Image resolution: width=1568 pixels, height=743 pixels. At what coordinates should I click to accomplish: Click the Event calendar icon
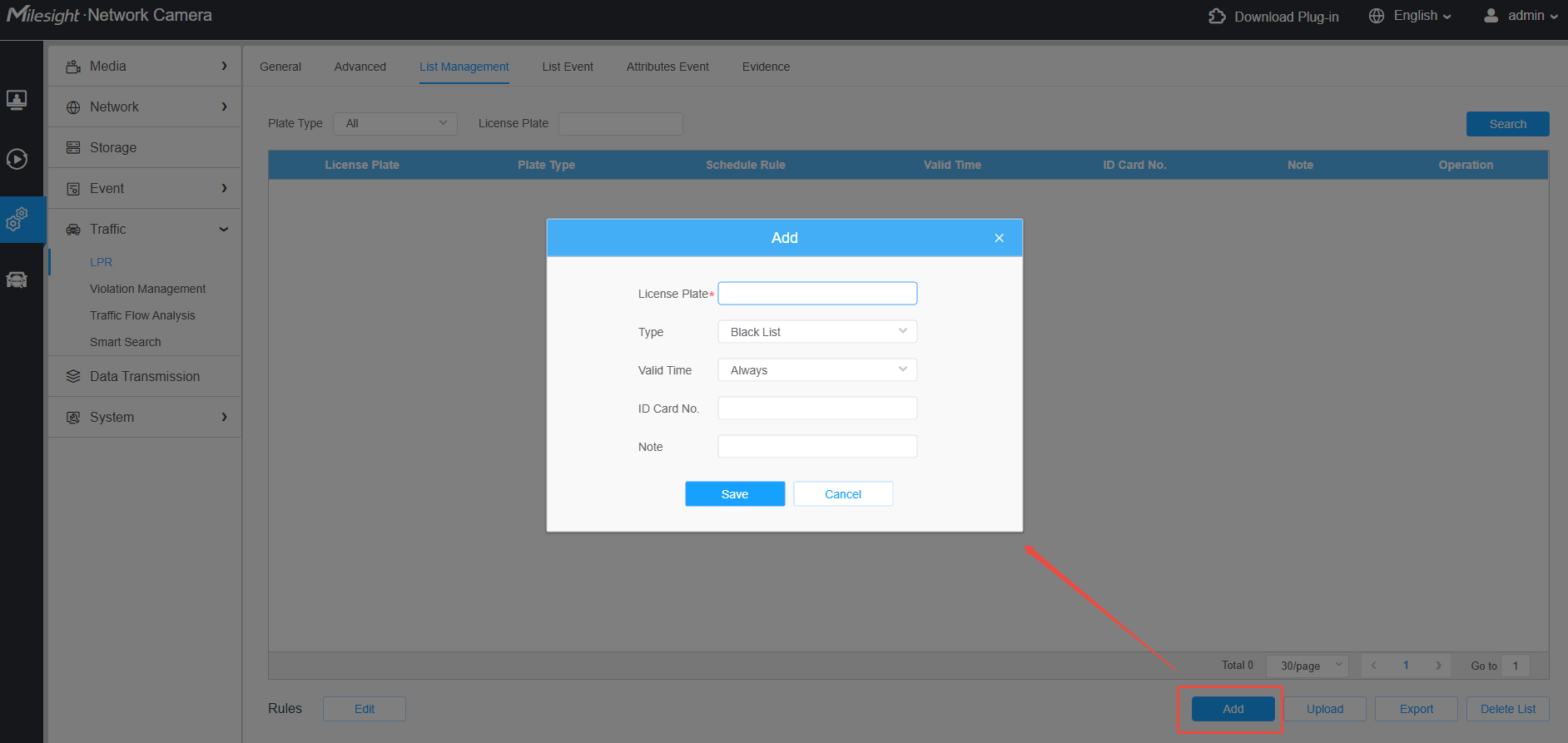click(x=73, y=189)
